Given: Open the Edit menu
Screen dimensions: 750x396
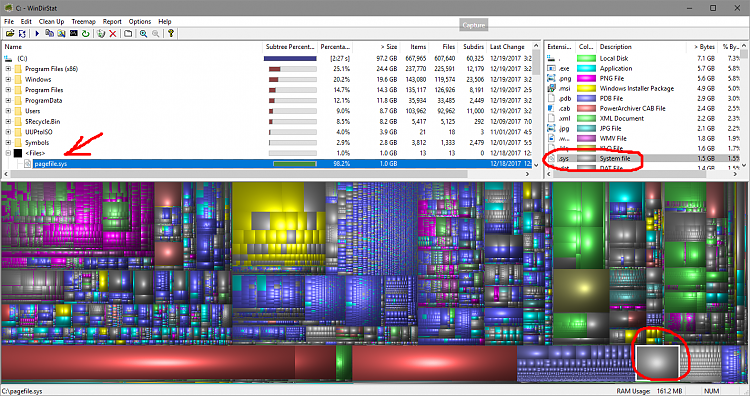Looking at the screenshot, I should click(x=26, y=22).
